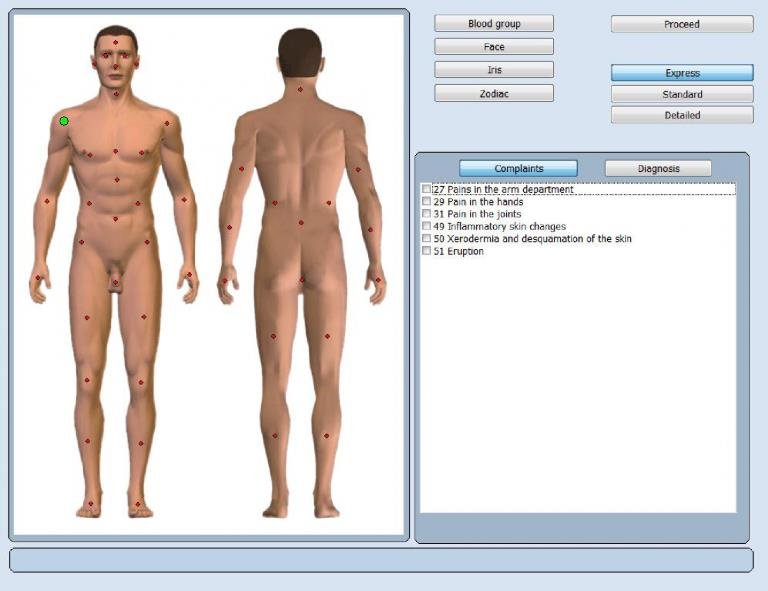Image resolution: width=768 pixels, height=591 pixels.
Task: Open the Blood group option
Action: point(494,24)
